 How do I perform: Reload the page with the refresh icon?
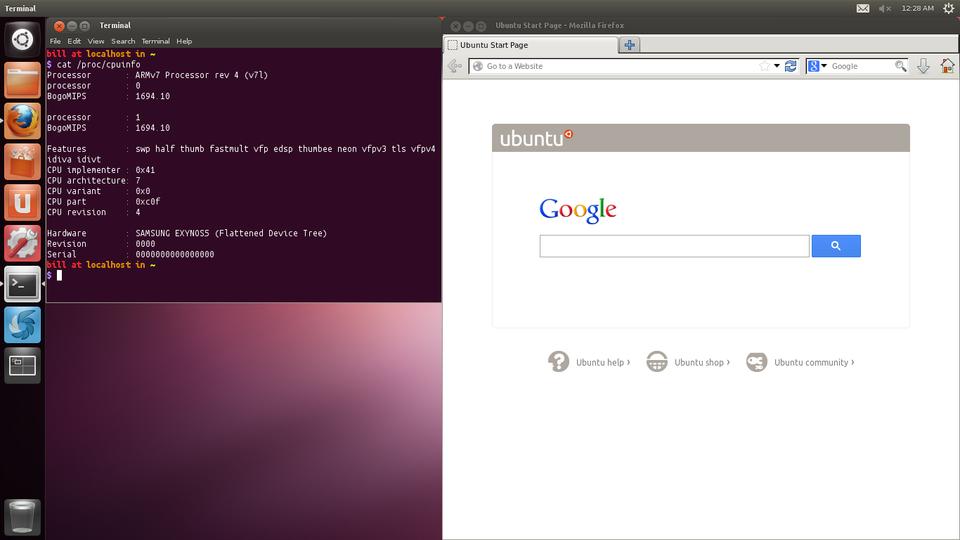coord(791,66)
